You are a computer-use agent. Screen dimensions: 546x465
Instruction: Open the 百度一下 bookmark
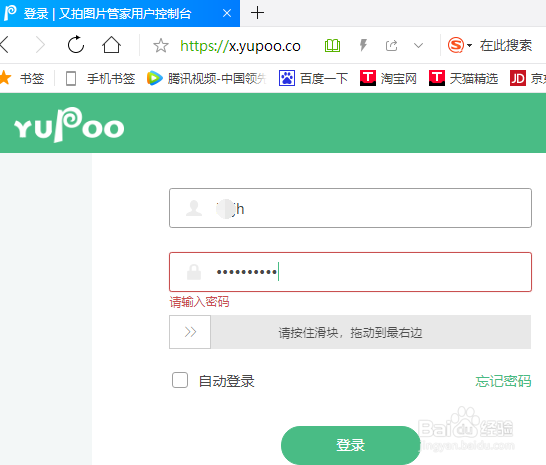(313, 78)
